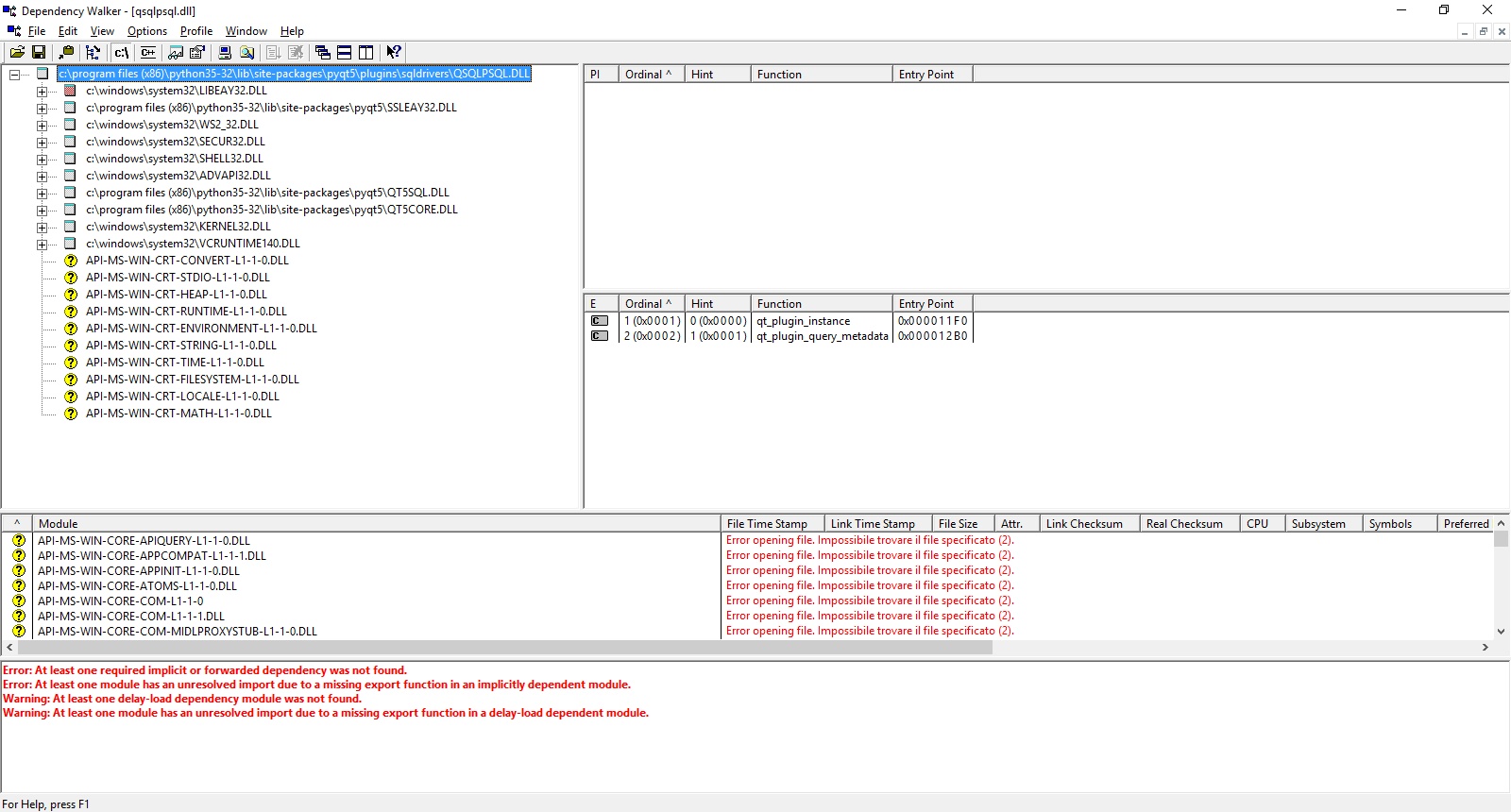Click the Context Help arrow icon
This screenshot has width=1511, height=812.
(394, 53)
